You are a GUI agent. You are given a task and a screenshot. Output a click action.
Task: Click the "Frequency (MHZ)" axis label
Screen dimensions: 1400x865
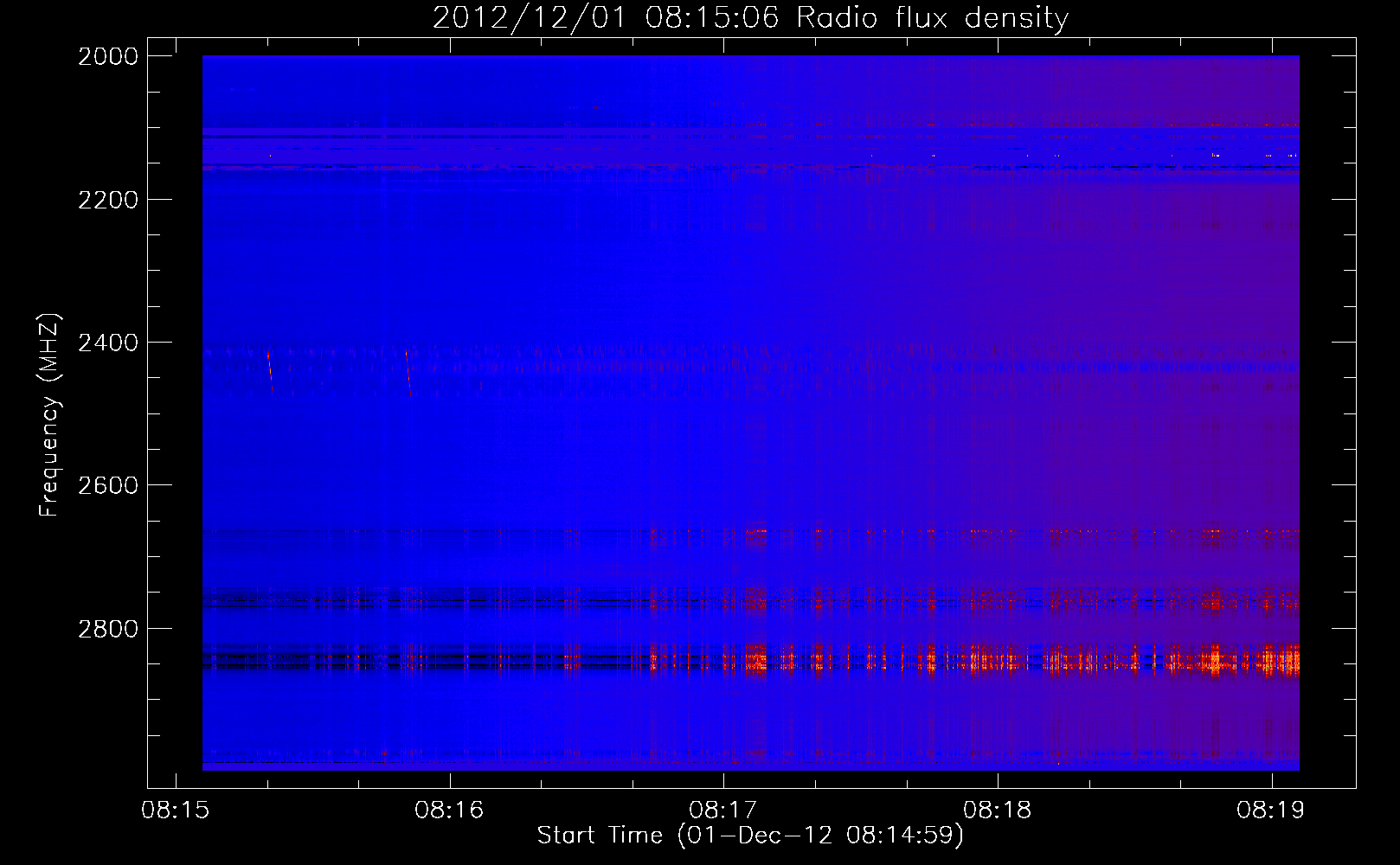50,414
